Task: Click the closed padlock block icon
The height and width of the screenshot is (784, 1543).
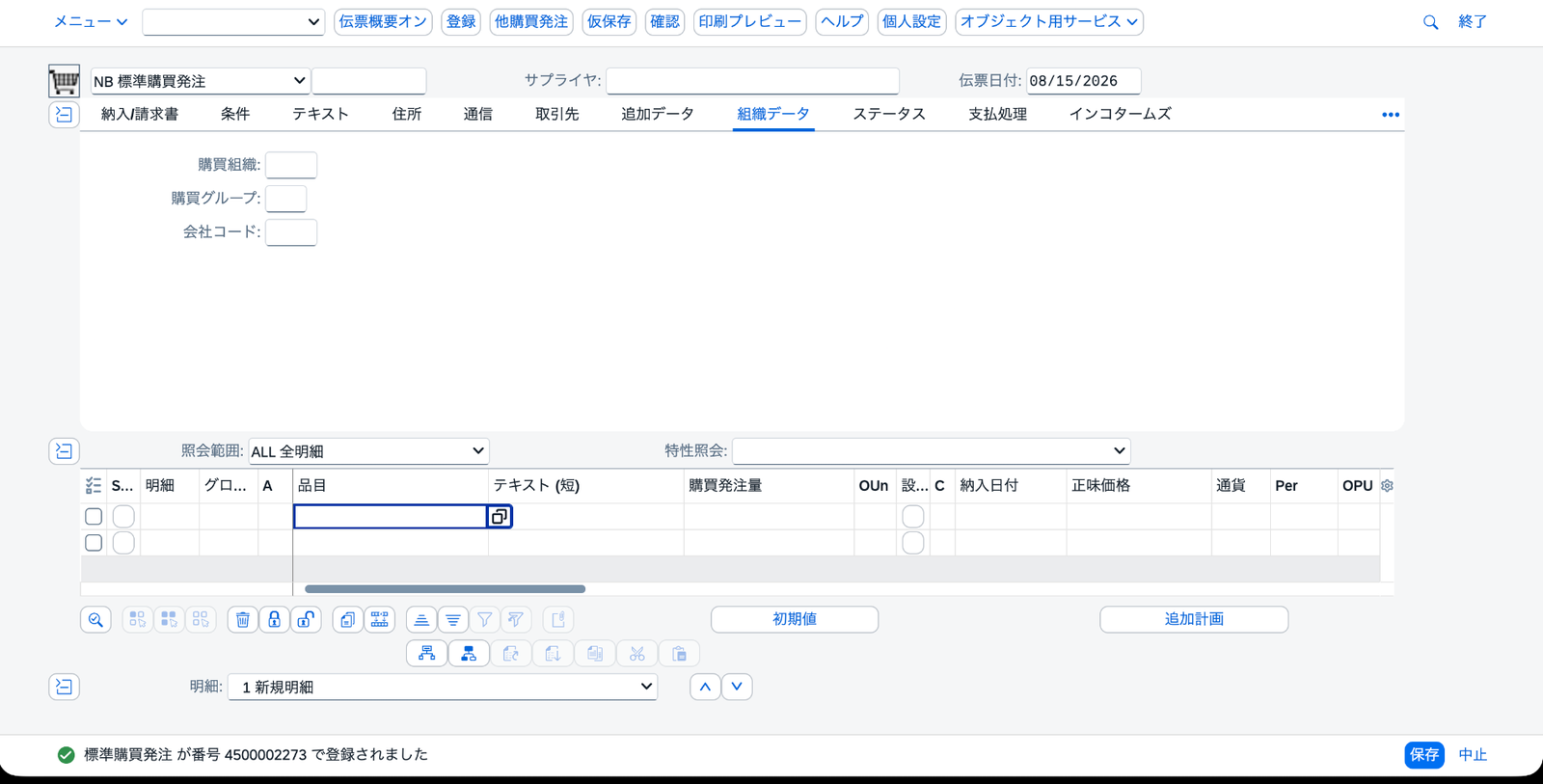Action: click(x=275, y=620)
